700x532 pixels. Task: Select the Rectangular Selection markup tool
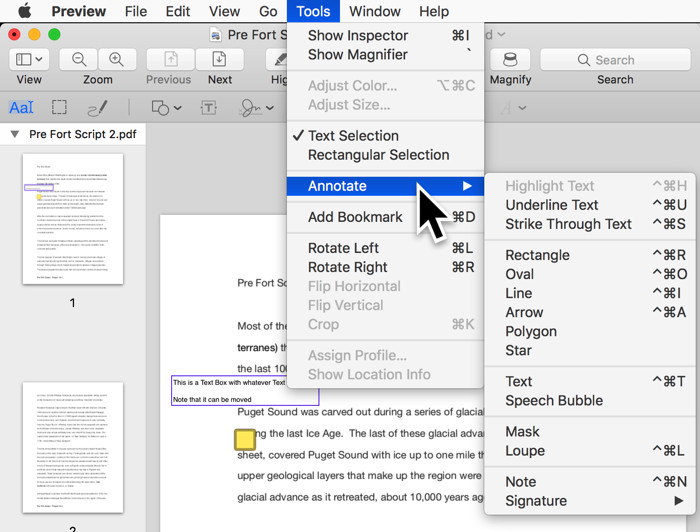click(59, 108)
